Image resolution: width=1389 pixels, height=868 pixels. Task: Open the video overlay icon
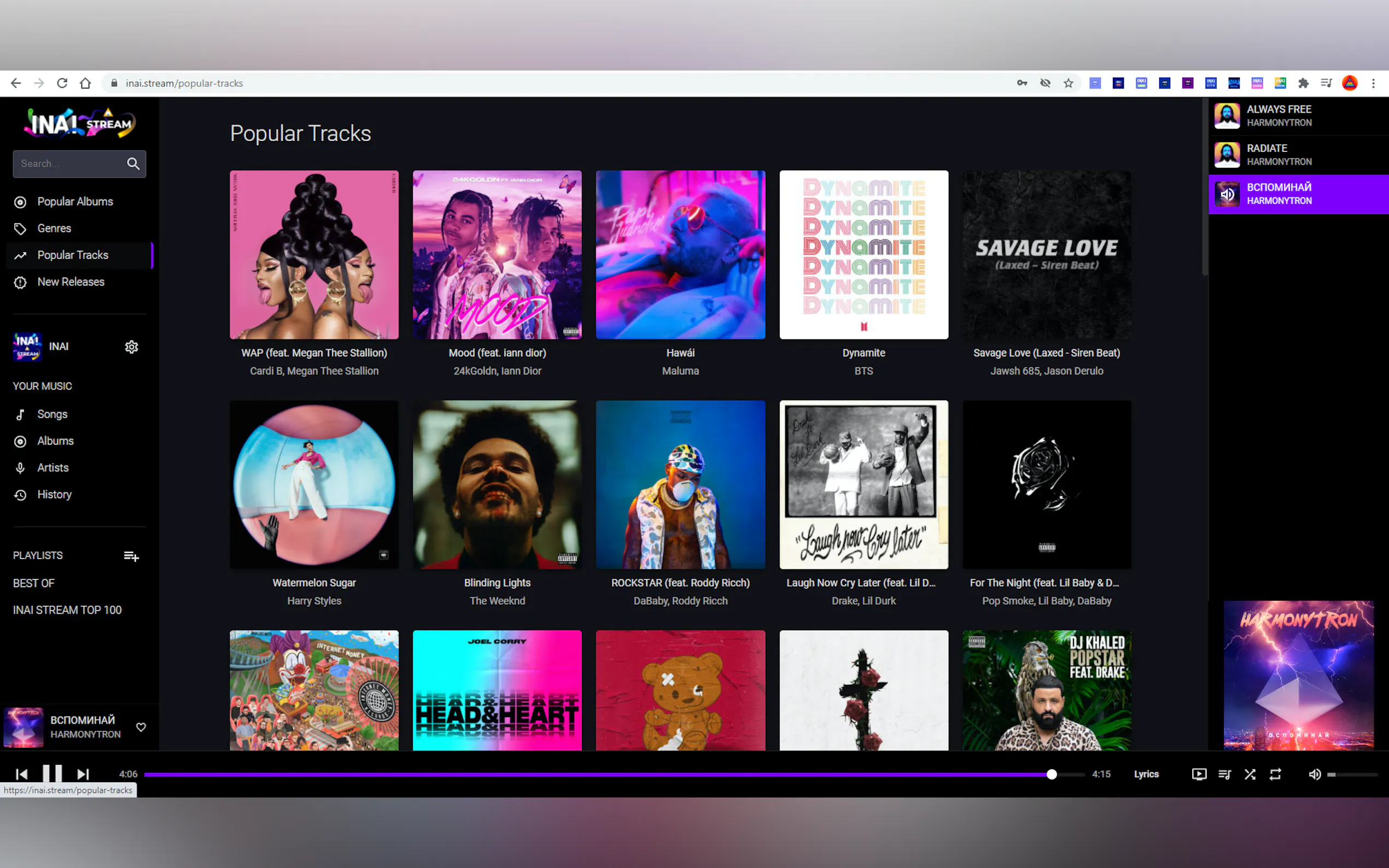tap(1199, 774)
